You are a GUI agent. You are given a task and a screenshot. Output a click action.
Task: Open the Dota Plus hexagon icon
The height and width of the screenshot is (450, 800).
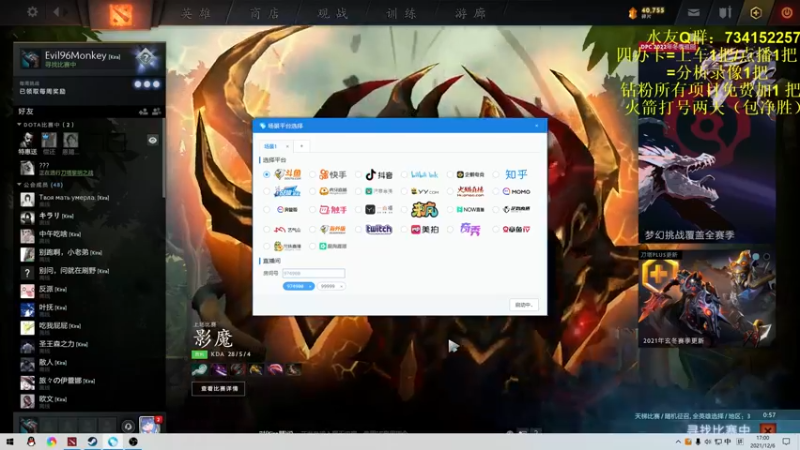[756, 13]
